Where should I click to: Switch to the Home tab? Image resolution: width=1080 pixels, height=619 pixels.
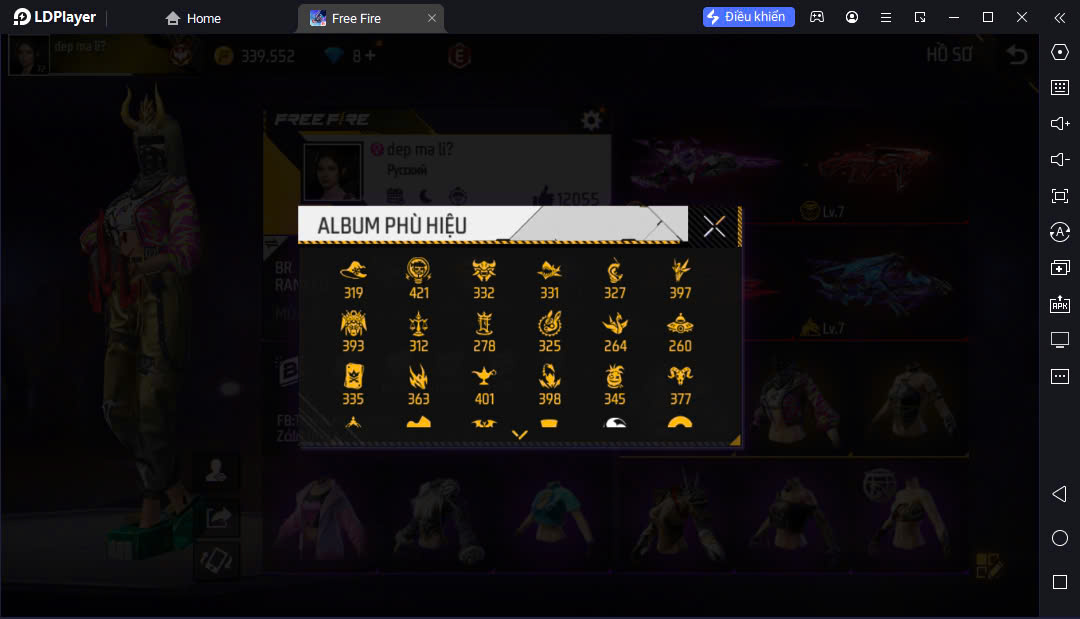coord(194,19)
